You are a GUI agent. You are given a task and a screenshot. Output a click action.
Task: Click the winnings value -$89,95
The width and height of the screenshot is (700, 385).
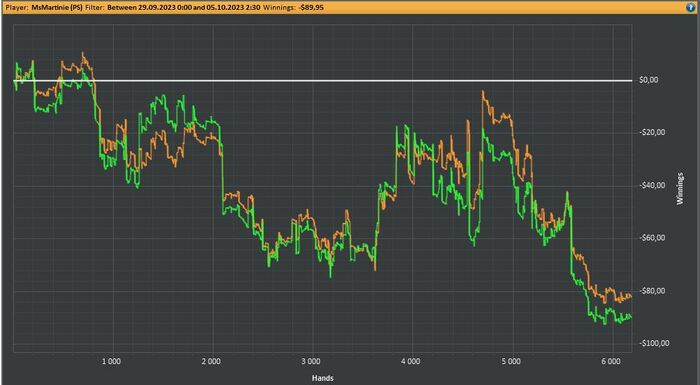coord(311,8)
